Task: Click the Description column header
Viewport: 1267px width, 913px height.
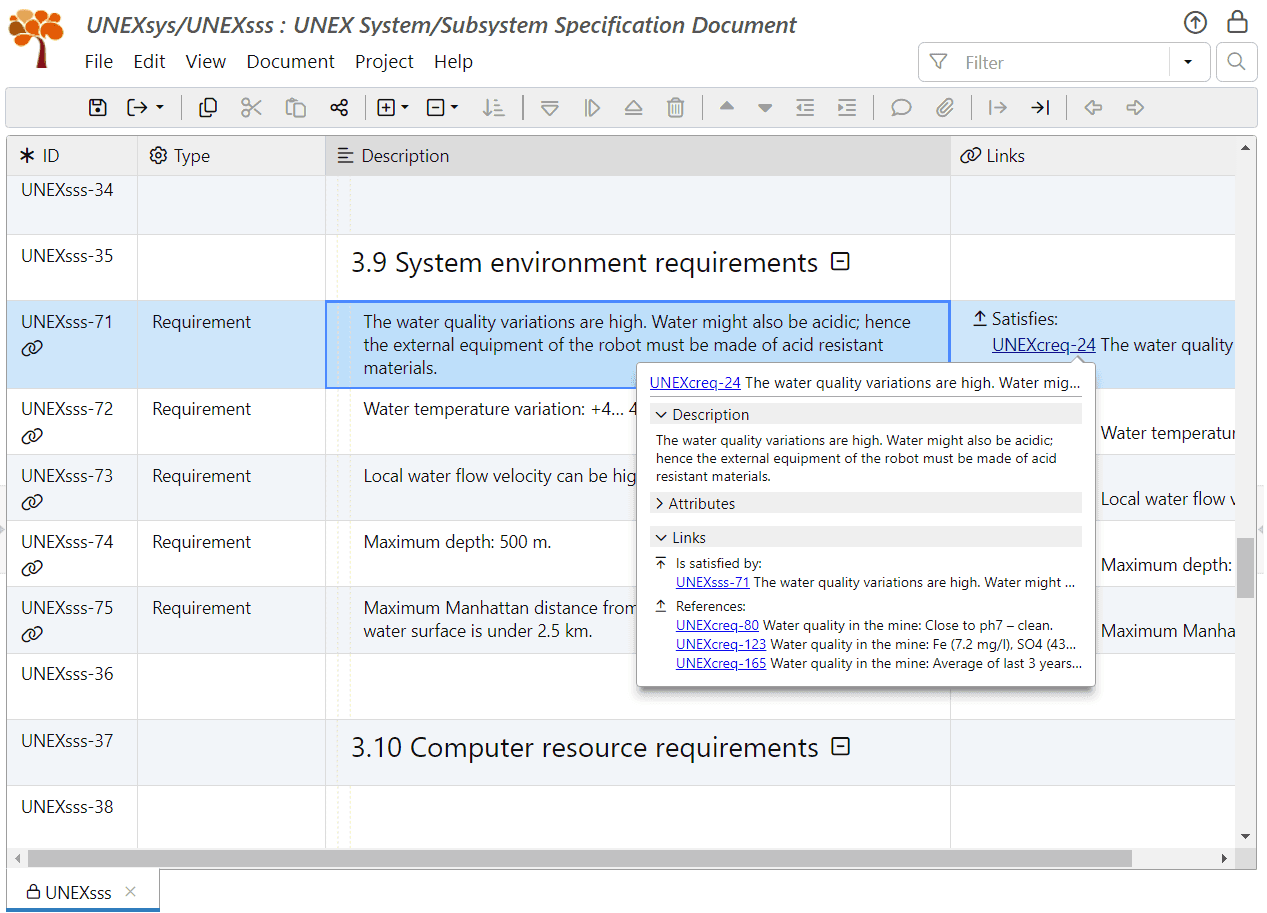Action: [638, 156]
